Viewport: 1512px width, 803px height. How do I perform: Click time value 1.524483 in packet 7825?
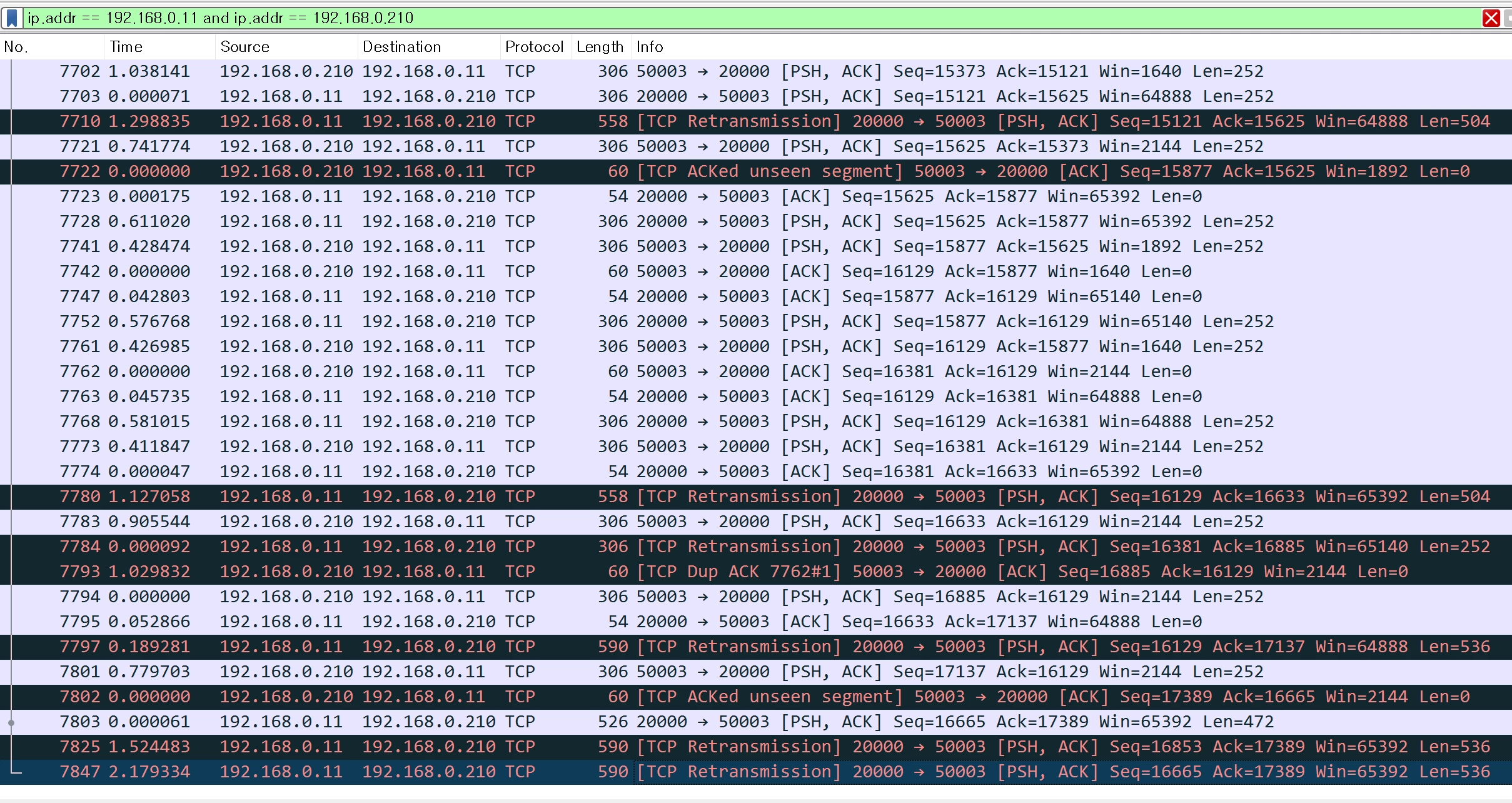149,747
